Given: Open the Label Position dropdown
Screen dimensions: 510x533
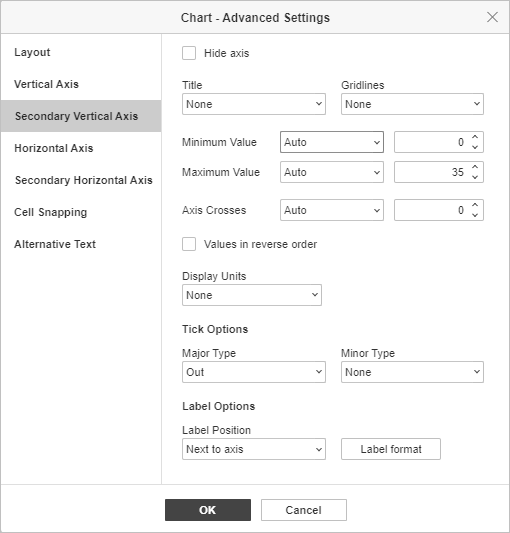Looking at the screenshot, I should [254, 449].
